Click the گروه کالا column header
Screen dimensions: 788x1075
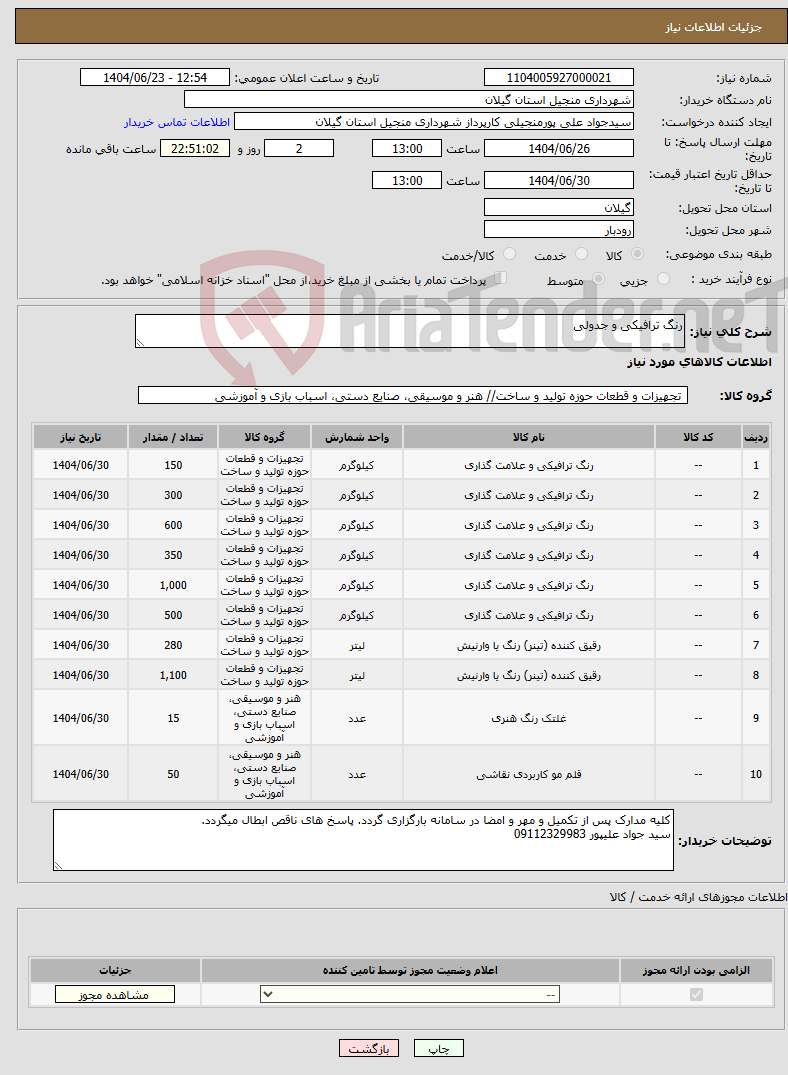pos(264,437)
